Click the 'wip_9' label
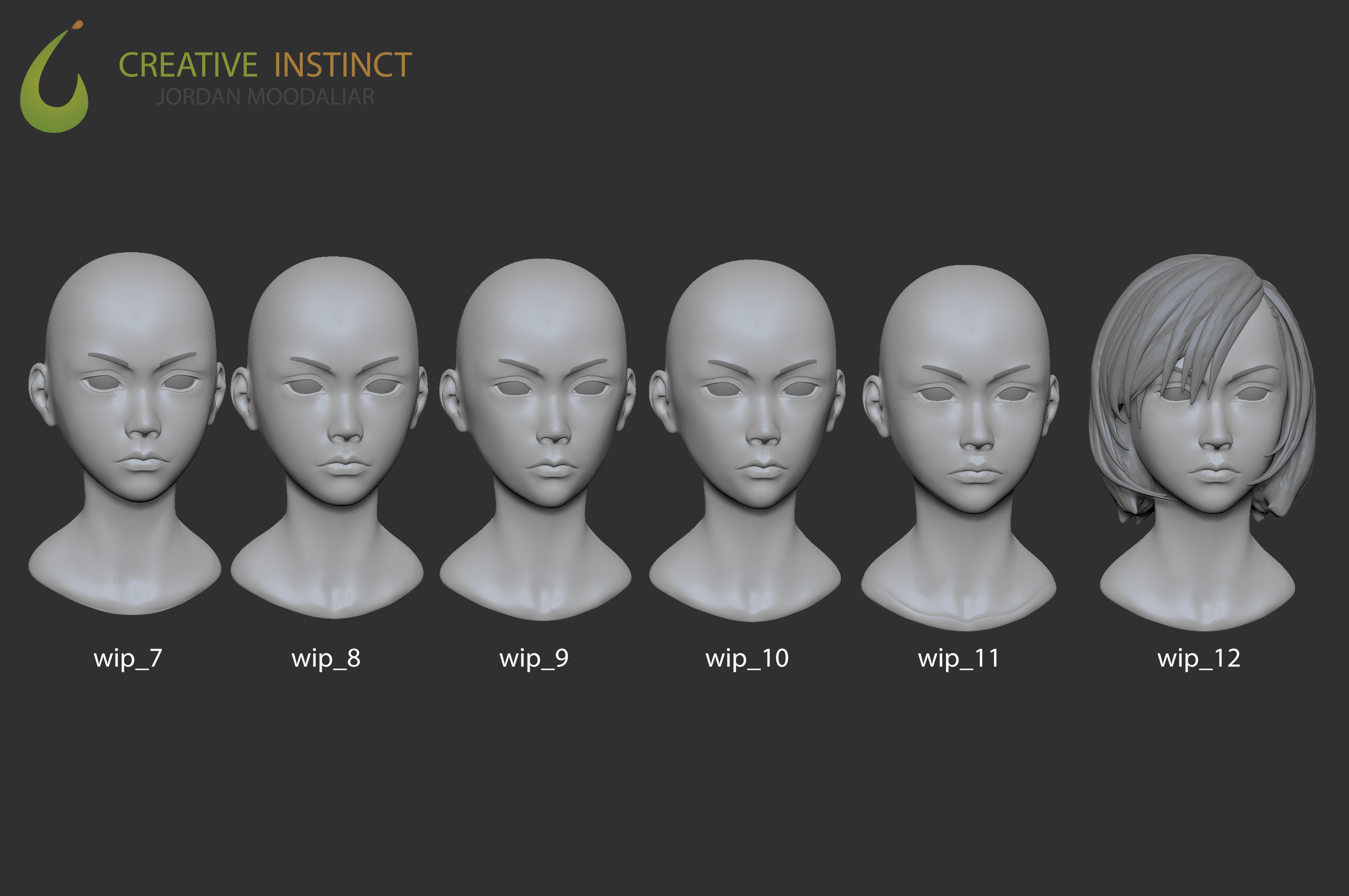This screenshot has height=896, width=1349. (534, 658)
